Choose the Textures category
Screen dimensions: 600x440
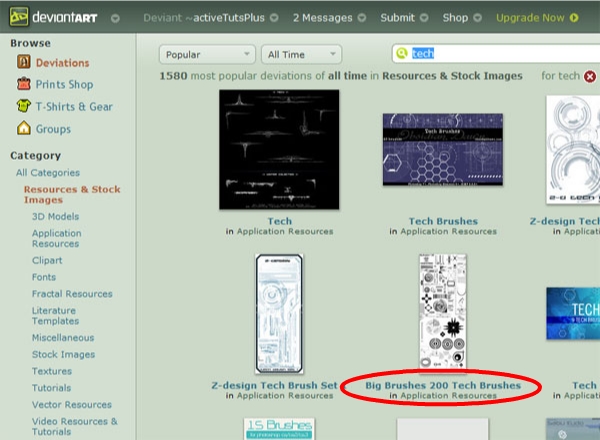[x=52, y=371]
